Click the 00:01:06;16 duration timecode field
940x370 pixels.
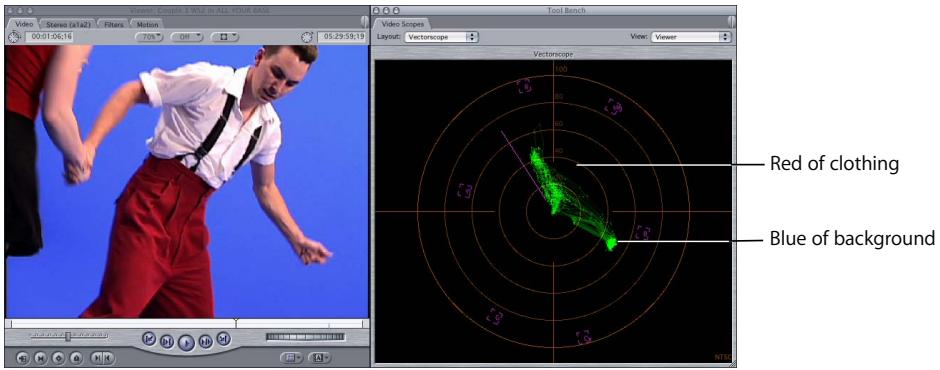click(x=49, y=37)
